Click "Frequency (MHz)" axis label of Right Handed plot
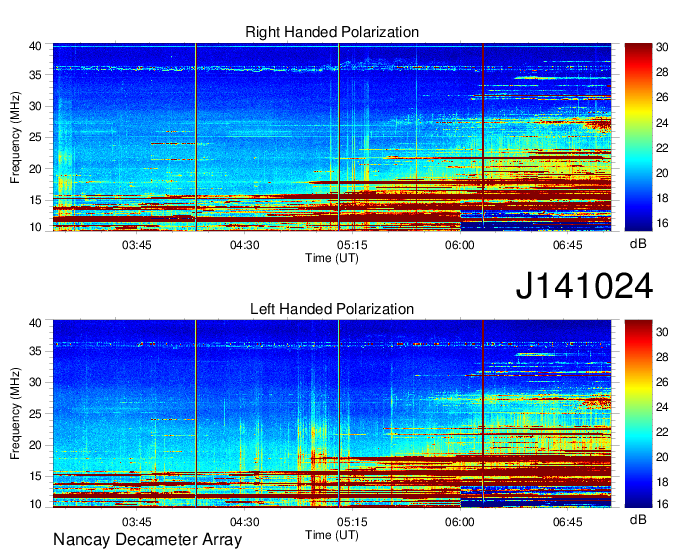 coord(15,137)
